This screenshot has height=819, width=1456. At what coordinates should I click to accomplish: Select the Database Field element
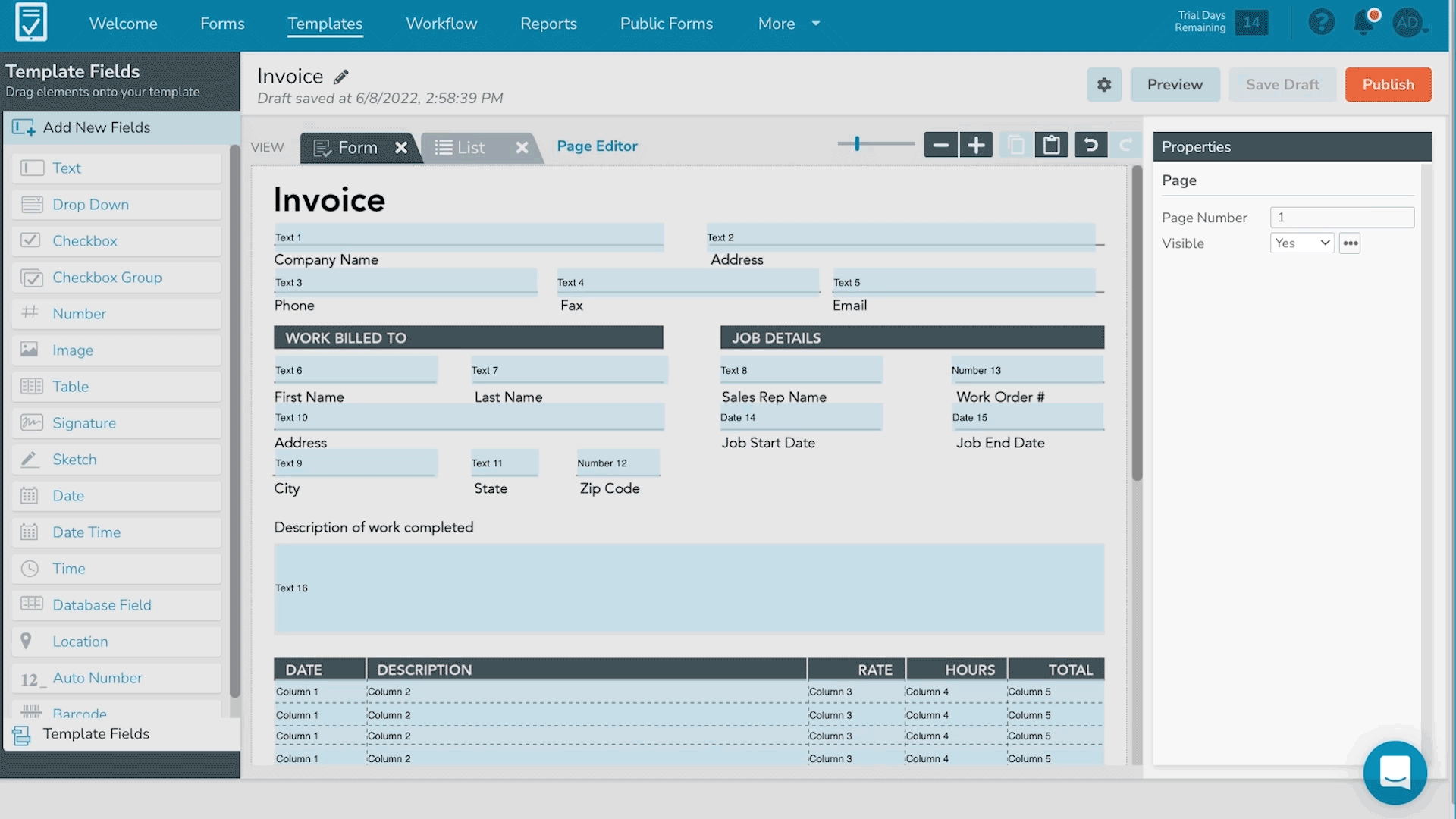(116, 605)
